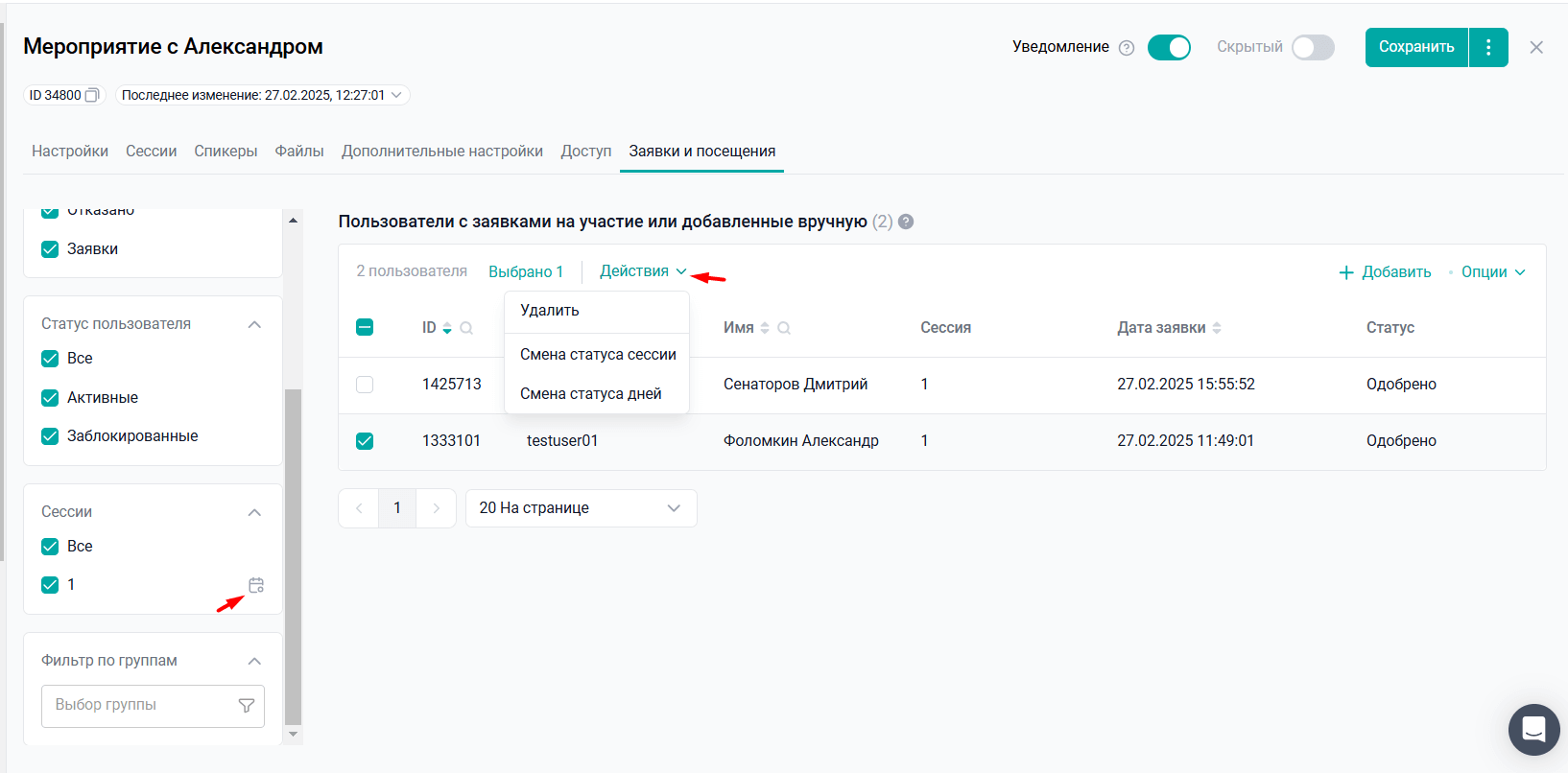Click the filter panel scrollbar thumb
The height and width of the screenshot is (773, 1568).
tap(294, 556)
